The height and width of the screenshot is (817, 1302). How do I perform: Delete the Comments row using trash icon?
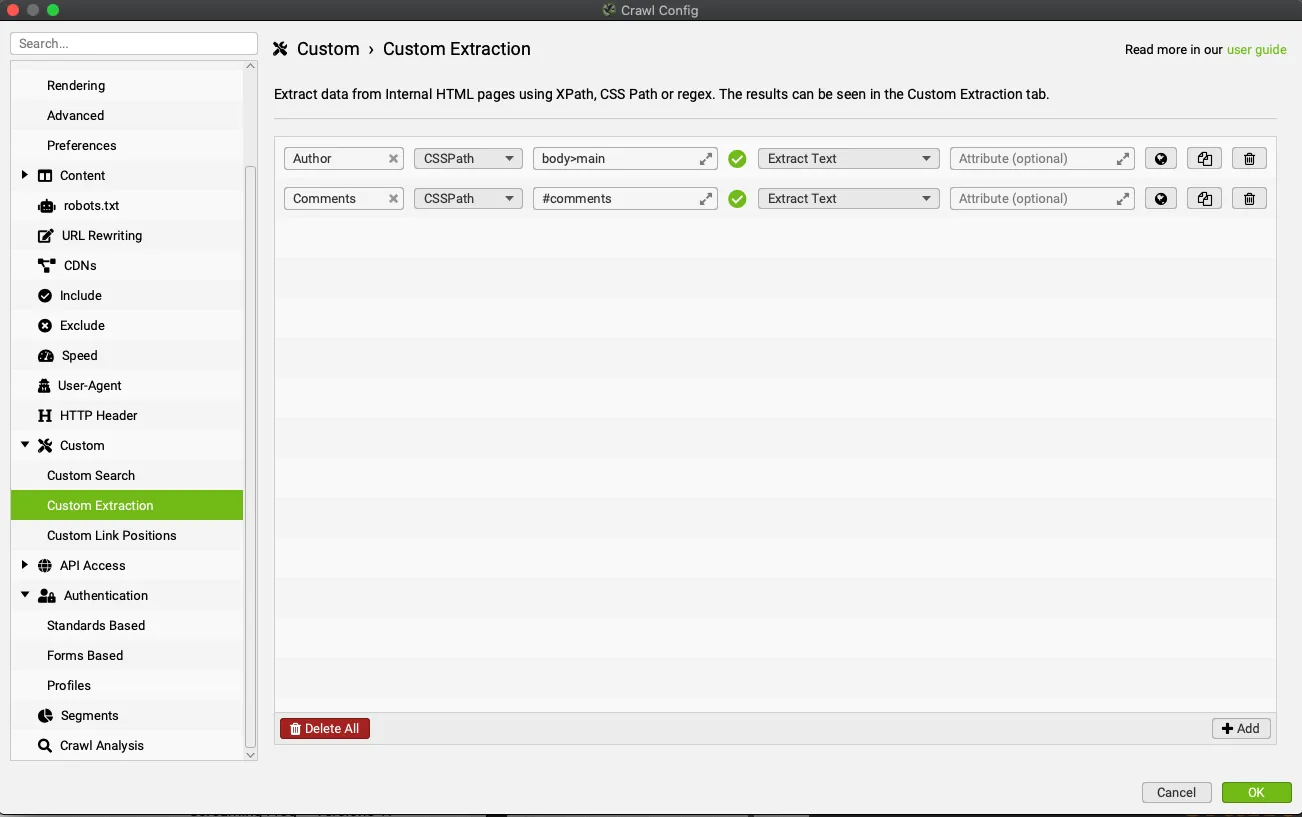click(x=1249, y=199)
